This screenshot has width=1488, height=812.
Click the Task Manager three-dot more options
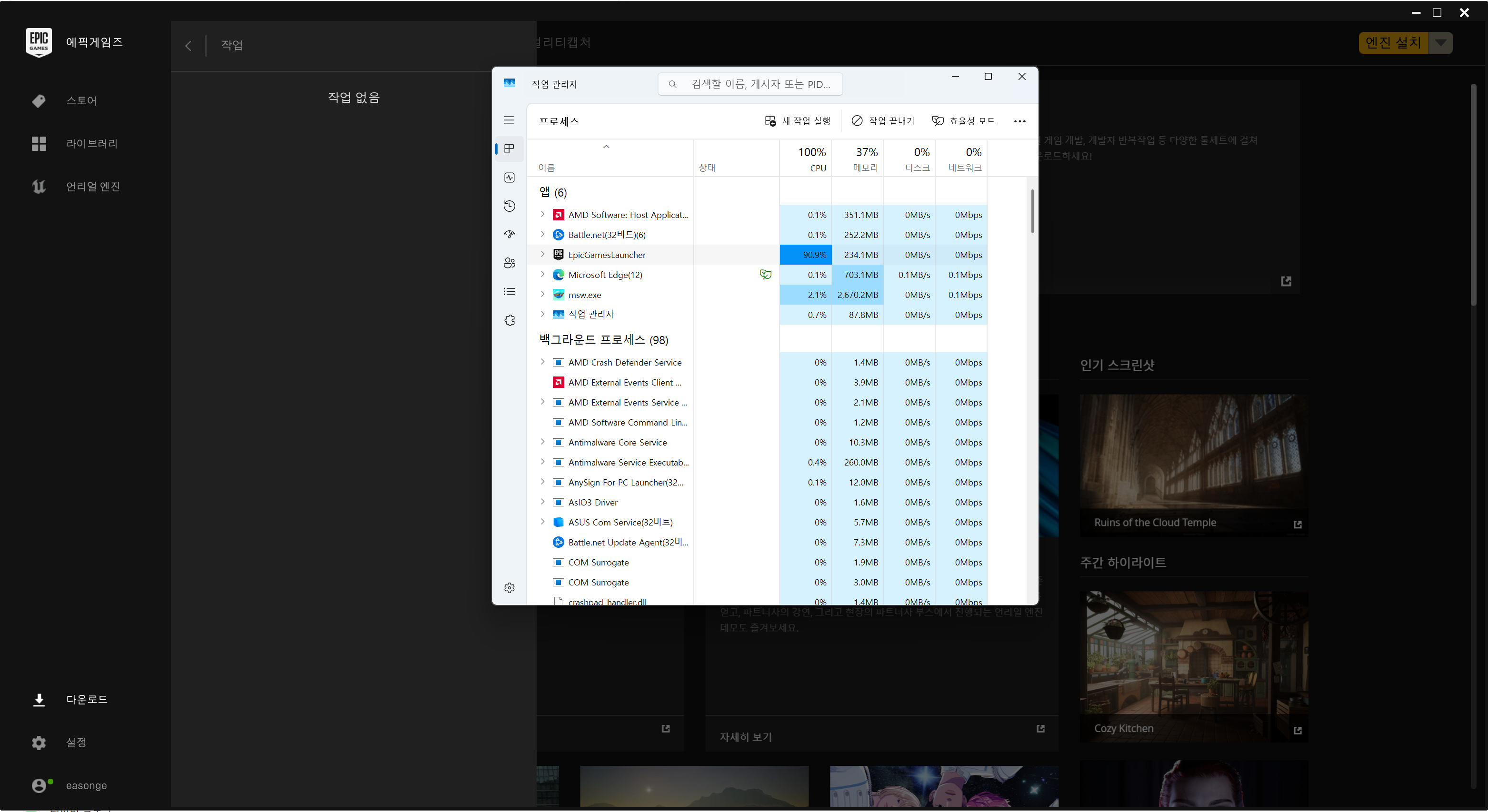(1019, 121)
